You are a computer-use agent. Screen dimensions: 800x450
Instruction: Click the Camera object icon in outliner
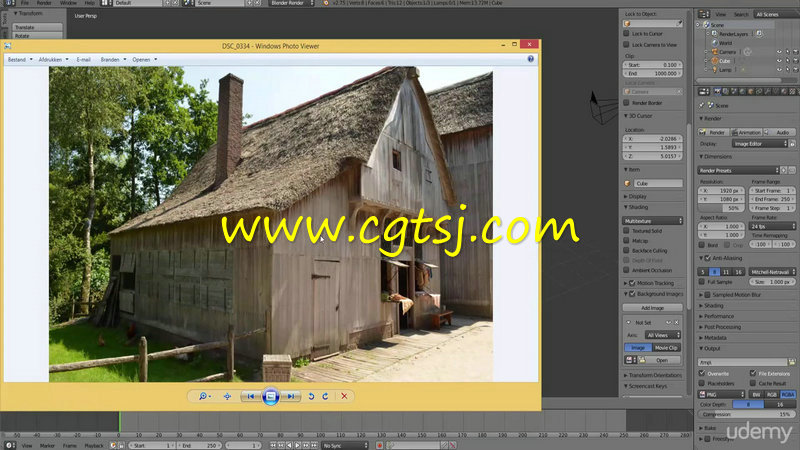715,52
